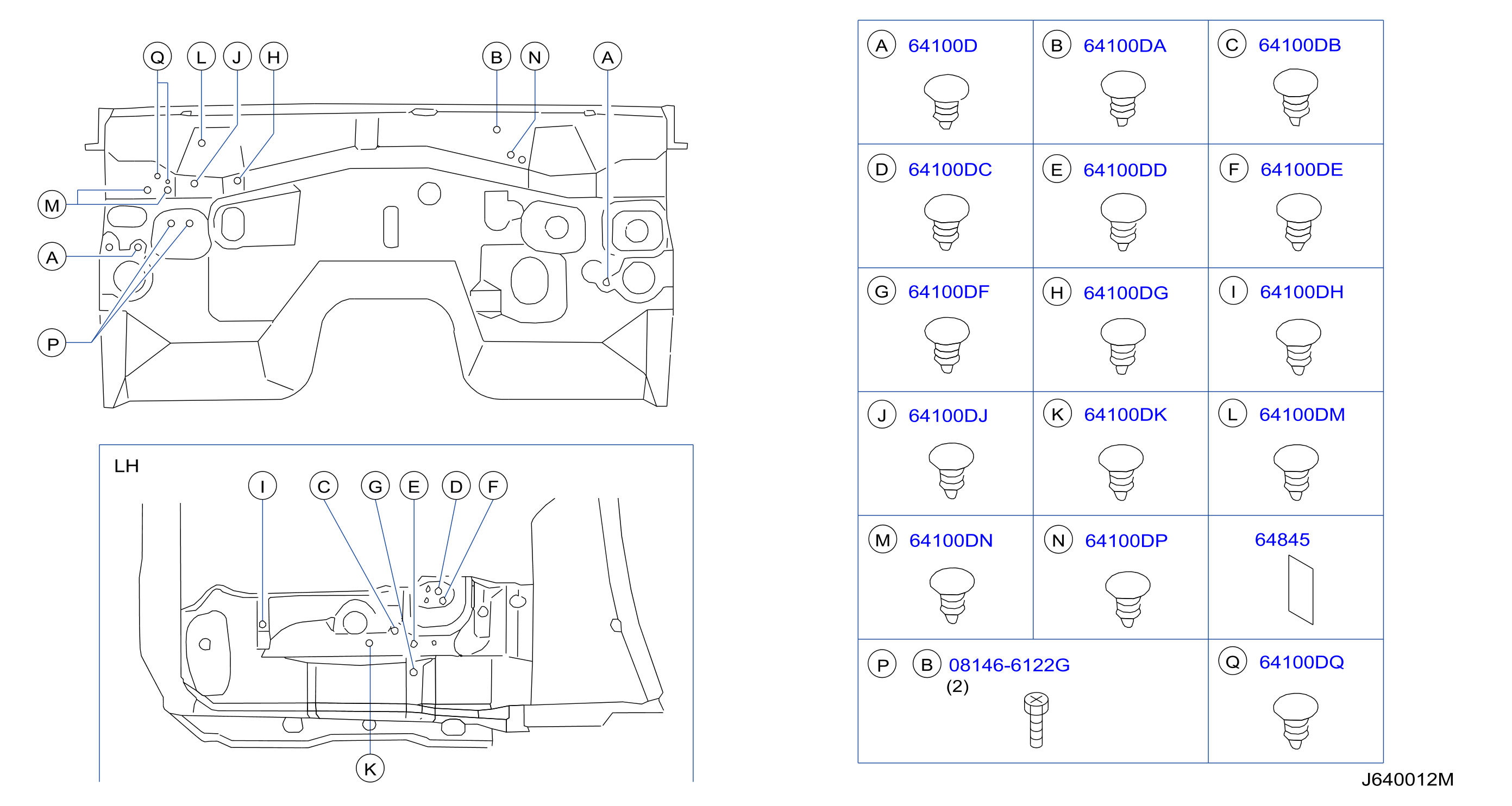The height and width of the screenshot is (806, 1512).
Task: Click the clip image under 64100DC
Action: point(946,223)
